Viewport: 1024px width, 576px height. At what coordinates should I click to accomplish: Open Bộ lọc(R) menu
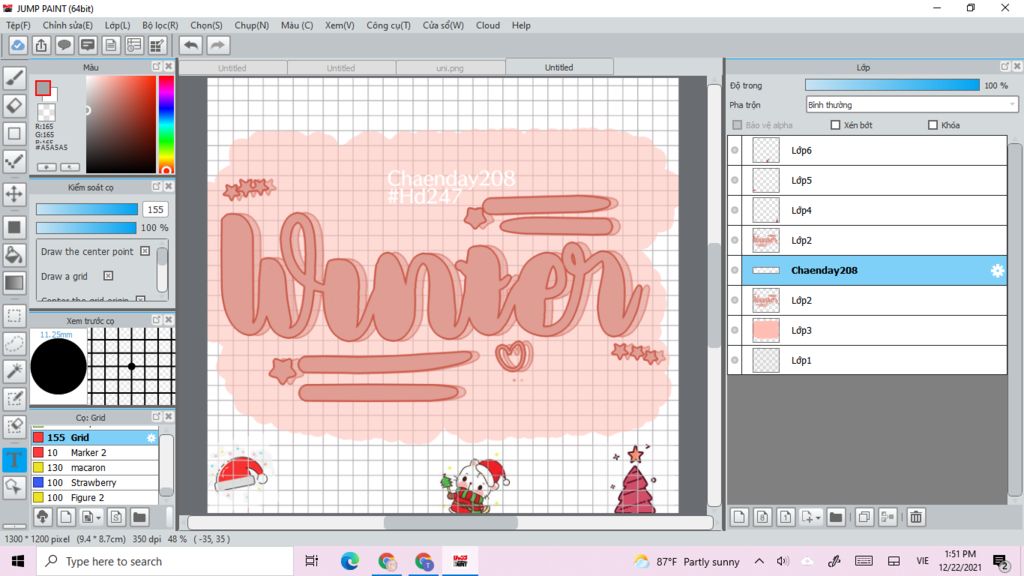160,25
